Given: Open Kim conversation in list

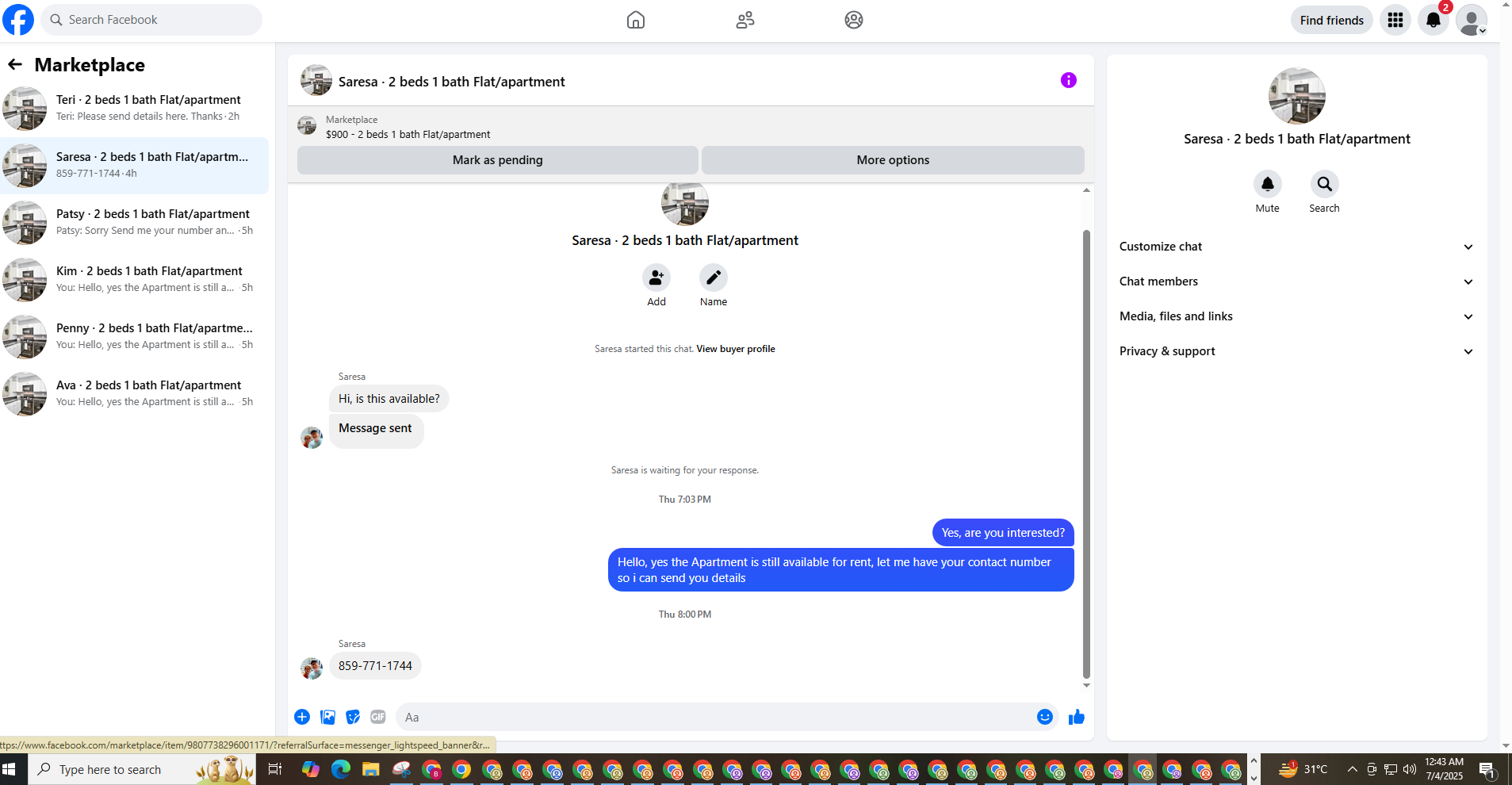Looking at the screenshot, I should pos(135,280).
